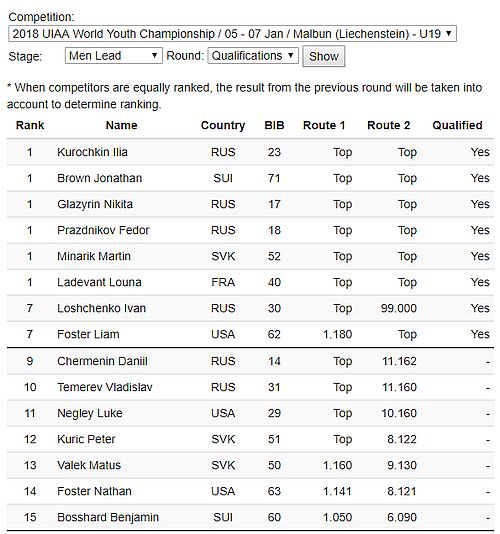This screenshot has height=534, width=500.
Task: Select the Kurochkin Ilia row name
Action: click(92, 152)
